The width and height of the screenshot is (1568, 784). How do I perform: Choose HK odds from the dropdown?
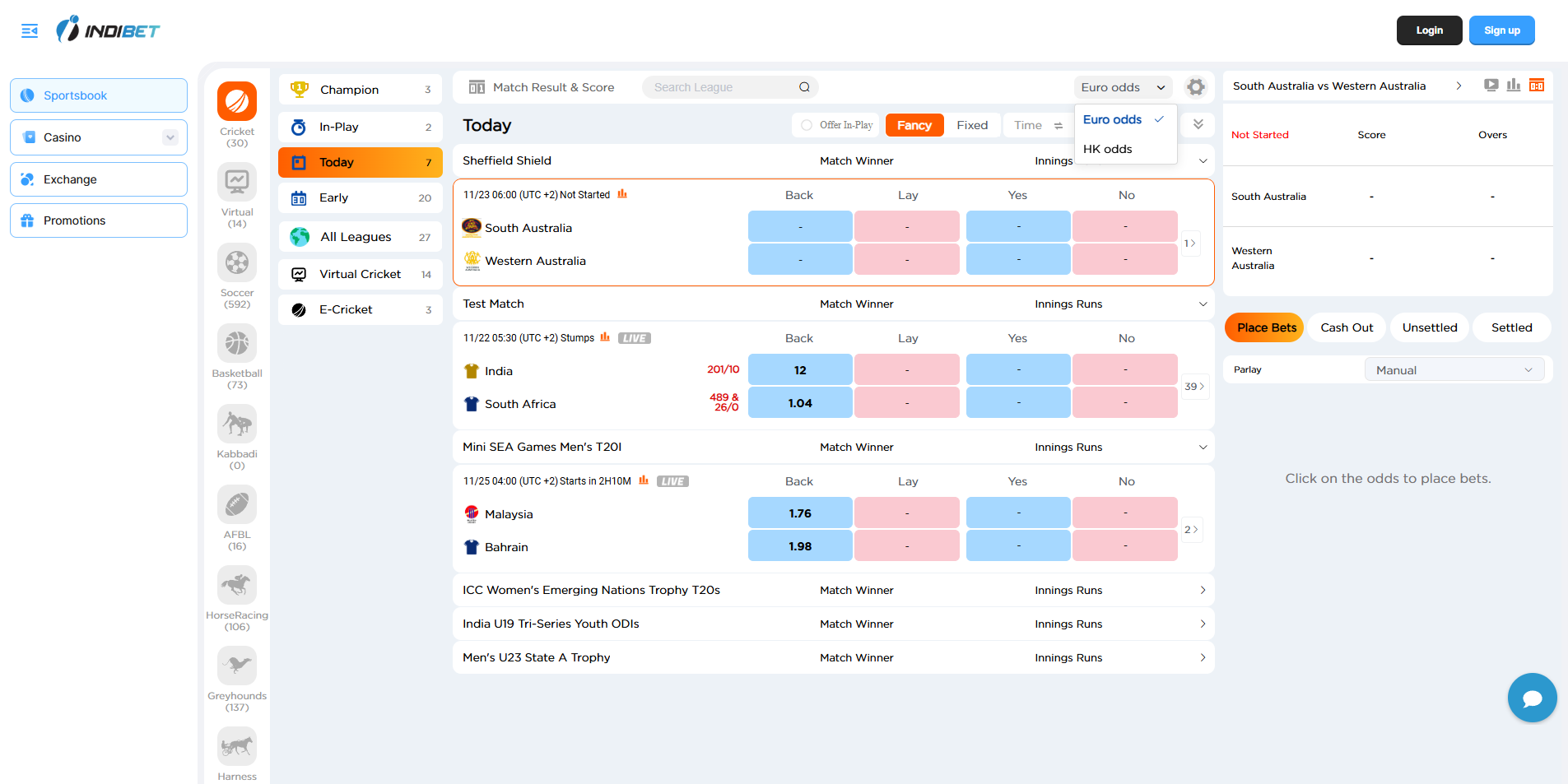pyautogui.click(x=1107, y=149)
